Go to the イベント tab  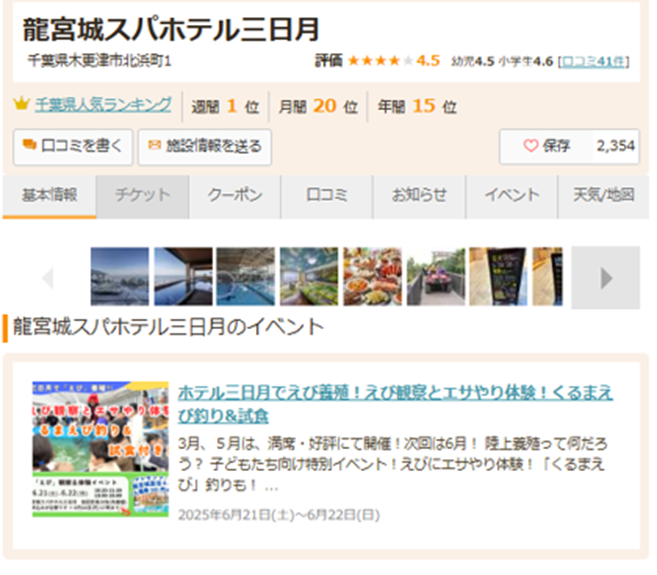coord(511,196)
